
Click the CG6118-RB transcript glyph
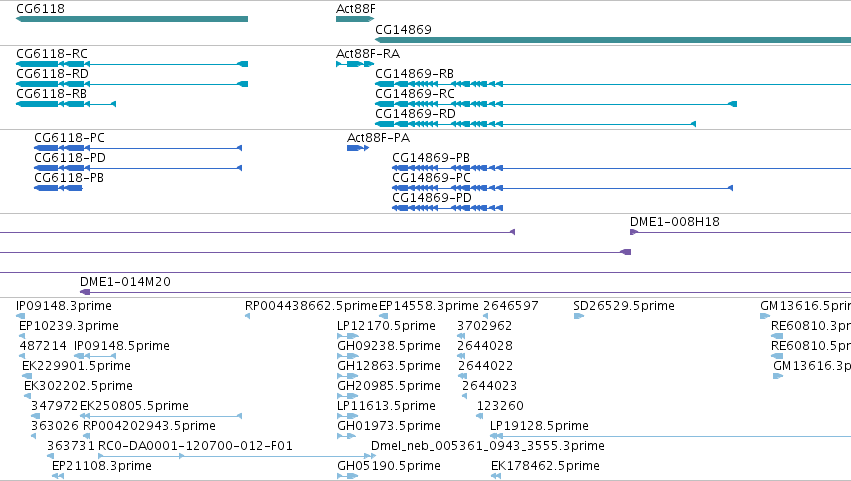pyautogui.click(x=66, y=104)
